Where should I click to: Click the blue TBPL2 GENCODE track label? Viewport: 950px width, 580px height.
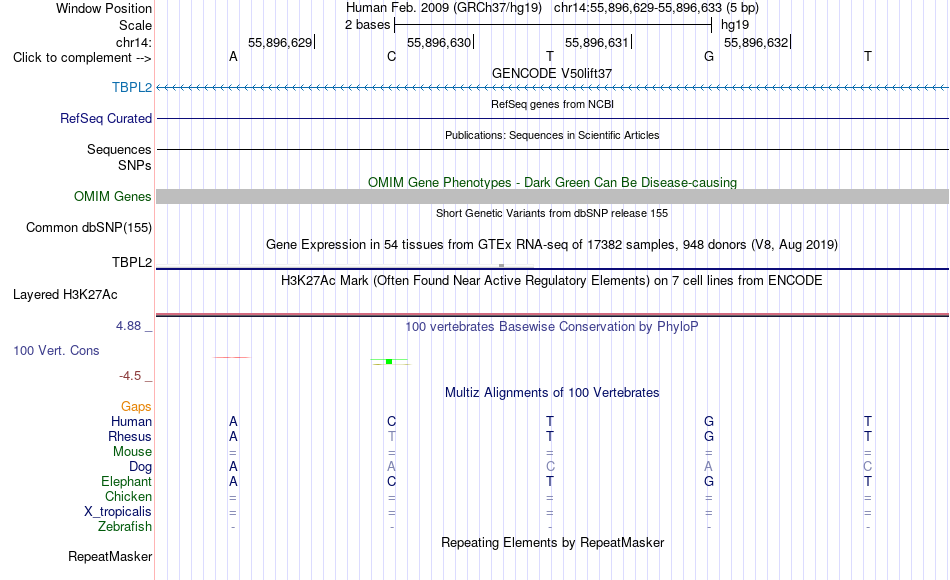pyautogui.click(x=131, y=87)
